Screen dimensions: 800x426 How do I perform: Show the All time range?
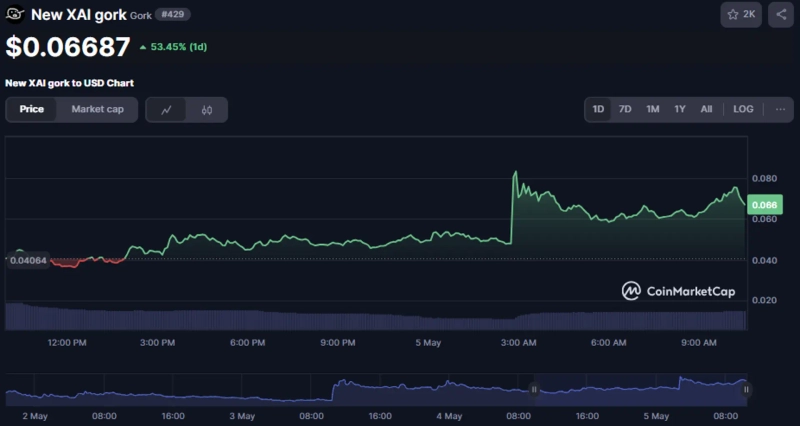706,109
